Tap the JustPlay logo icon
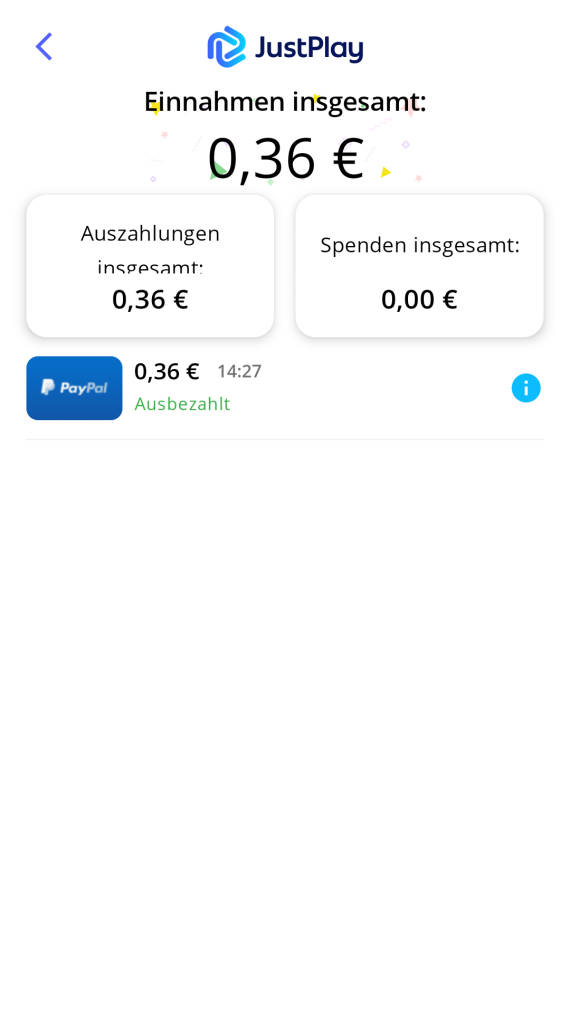 point(226,47)
